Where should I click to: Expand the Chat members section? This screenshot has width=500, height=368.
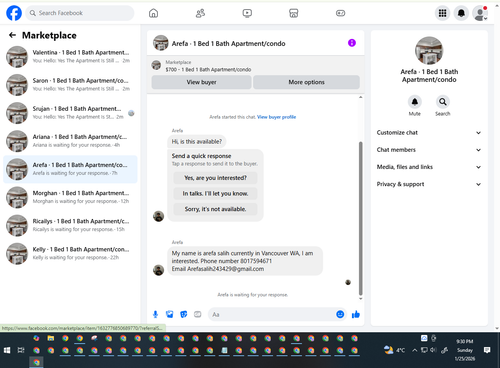[x=429, y=150]
